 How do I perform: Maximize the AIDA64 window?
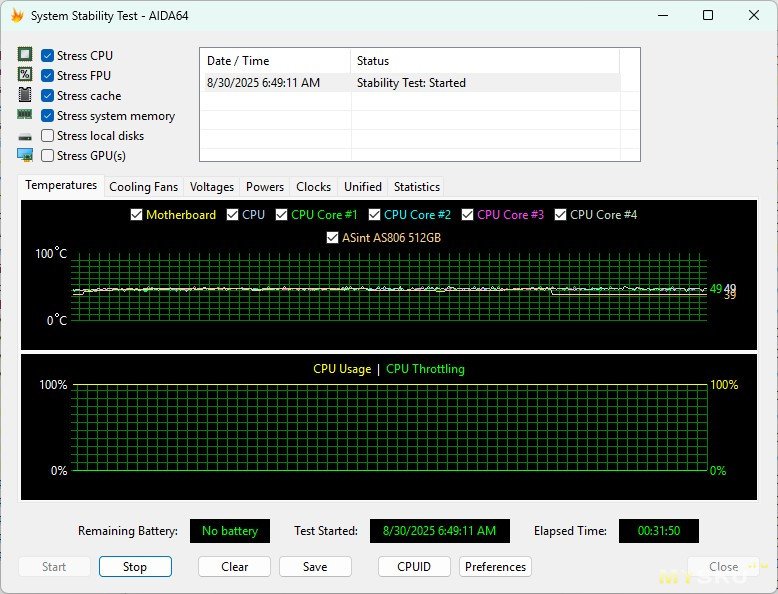[x=708, y=15]
